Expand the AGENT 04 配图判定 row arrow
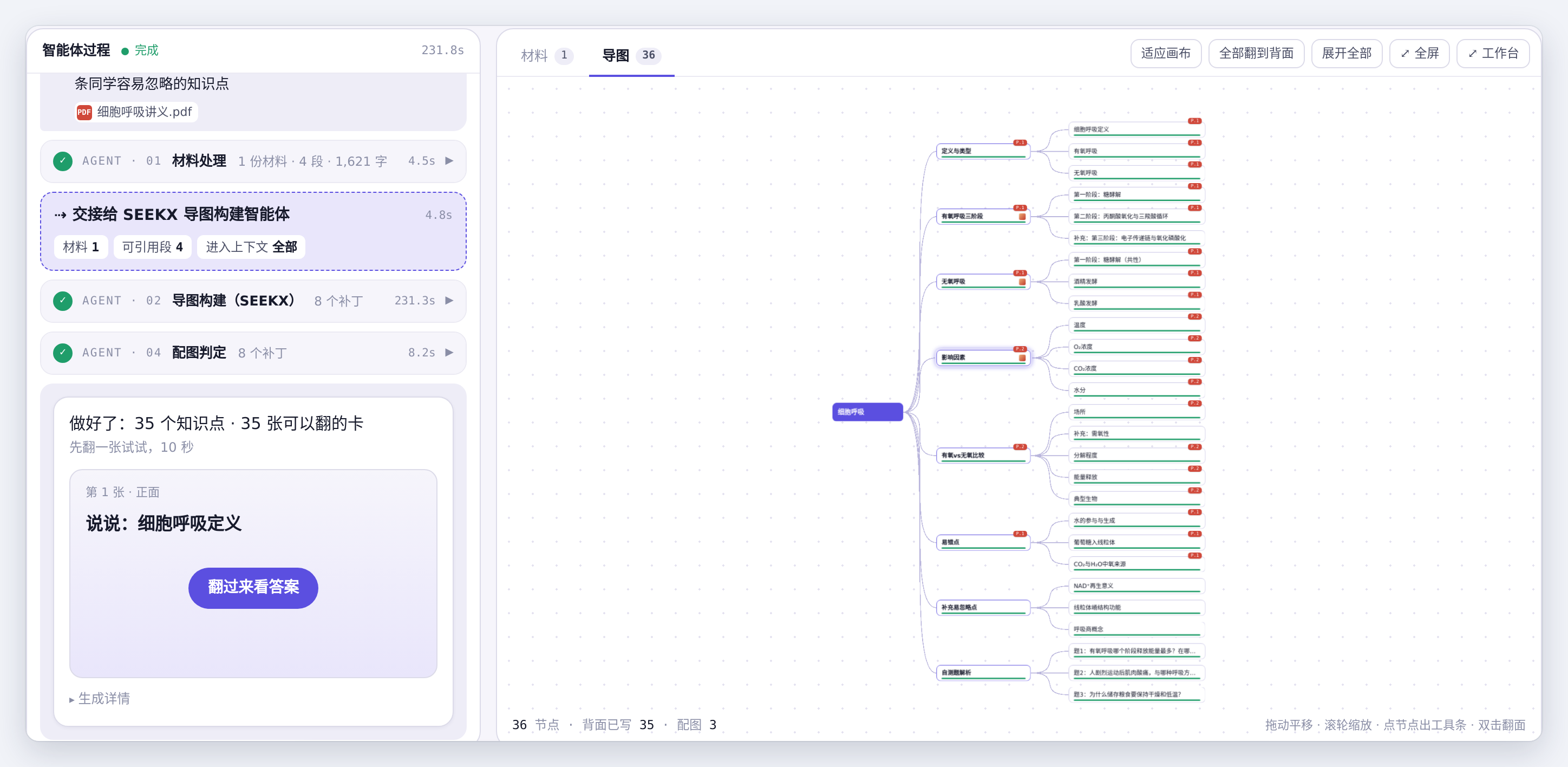Image resolution: width=1568 pixels, height=767 pixels. point(449,353)
